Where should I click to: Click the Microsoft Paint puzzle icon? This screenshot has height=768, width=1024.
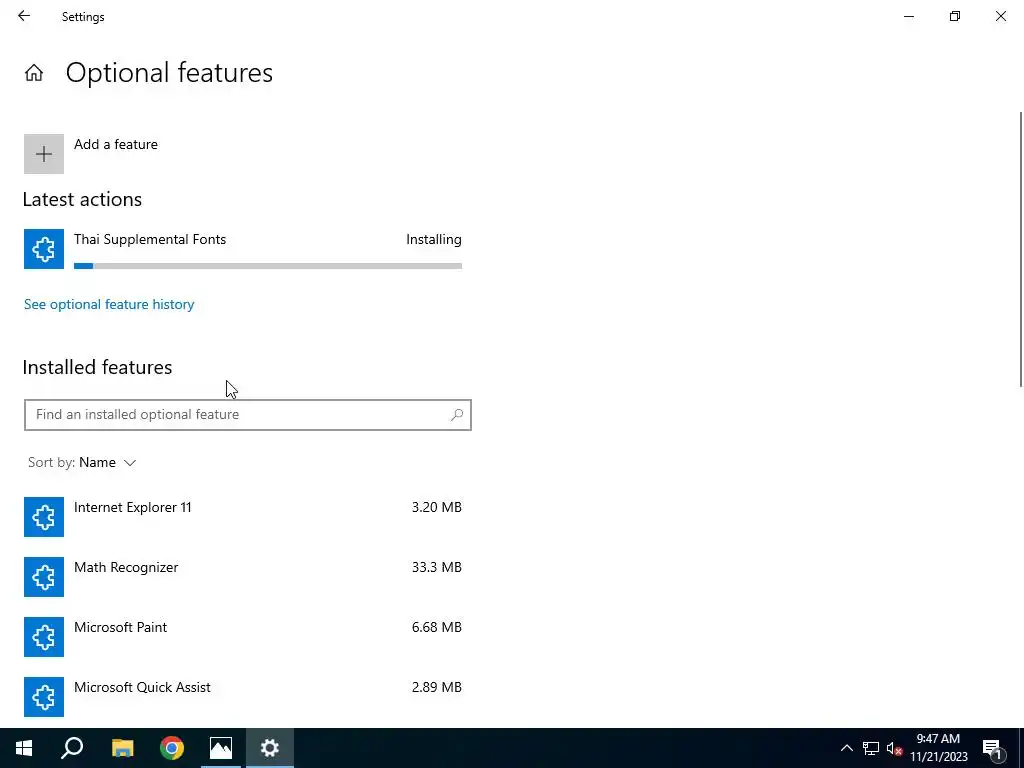coord(44,637)
